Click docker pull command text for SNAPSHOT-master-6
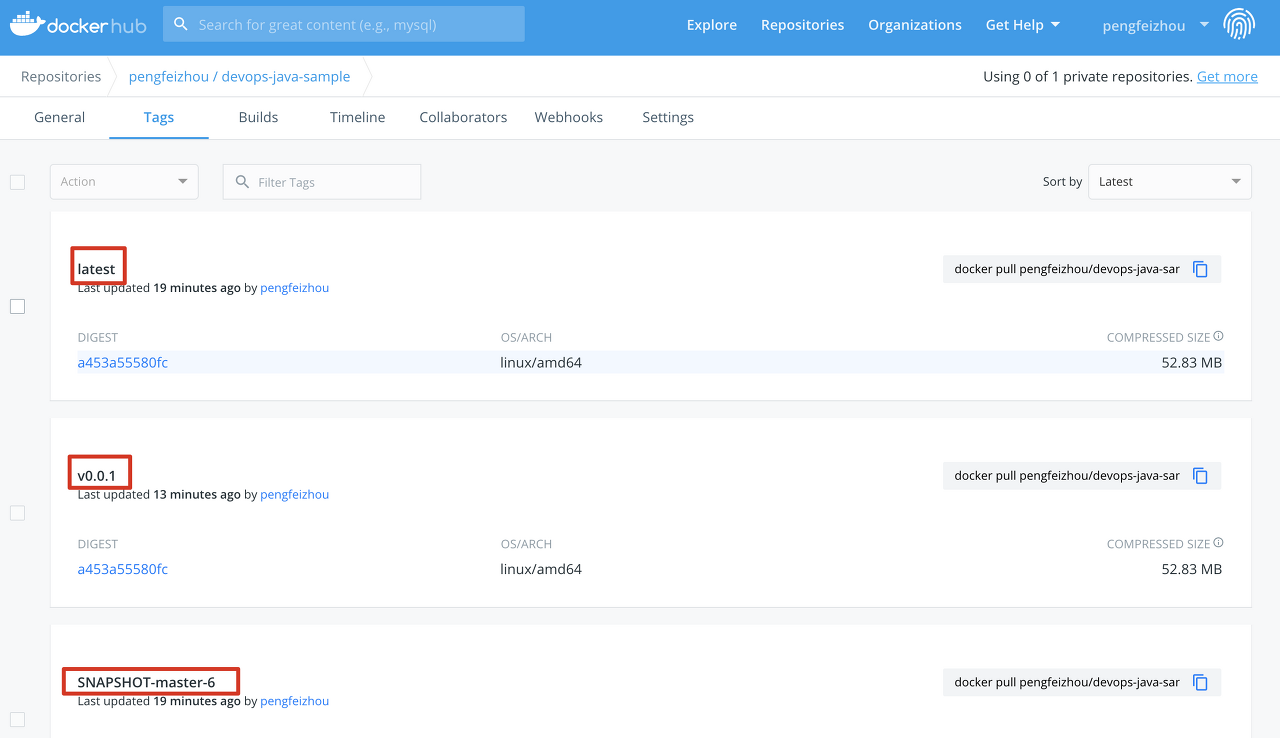 [1067, 683]
